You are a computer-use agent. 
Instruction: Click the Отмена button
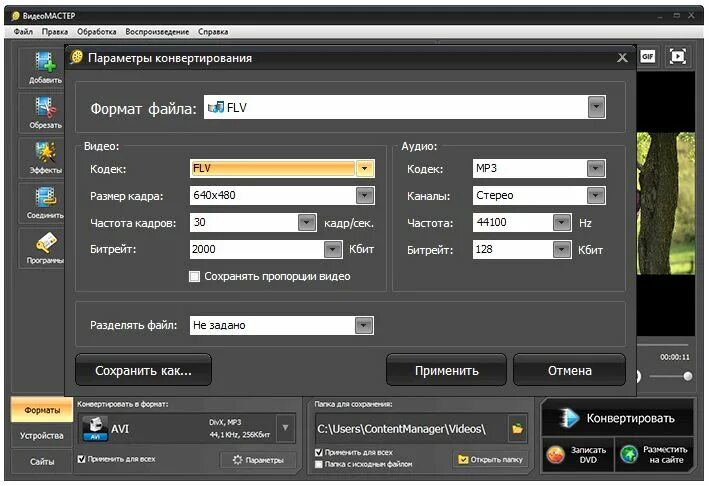(x=569, y=370)
